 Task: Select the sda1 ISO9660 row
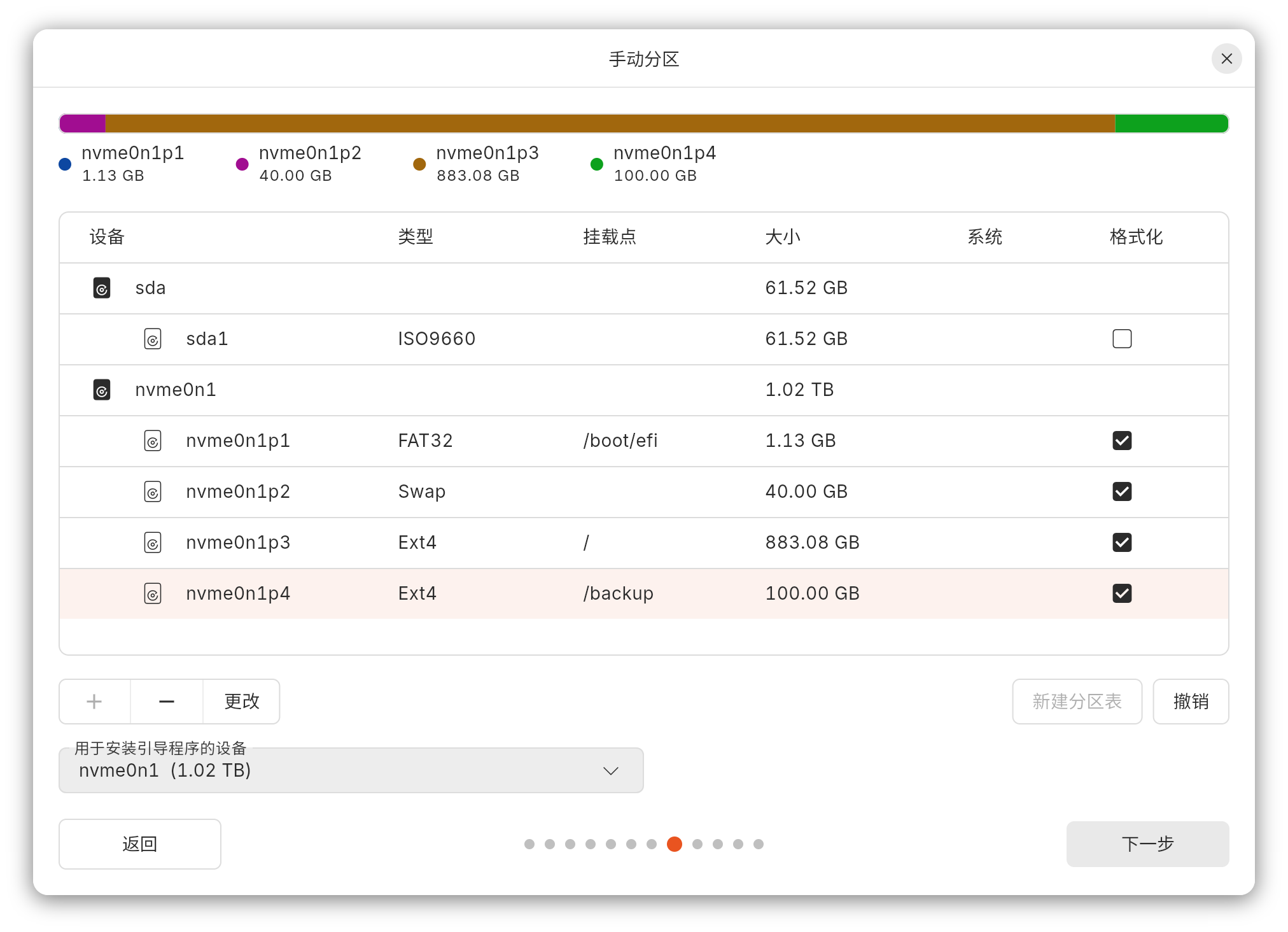[644, 339]
